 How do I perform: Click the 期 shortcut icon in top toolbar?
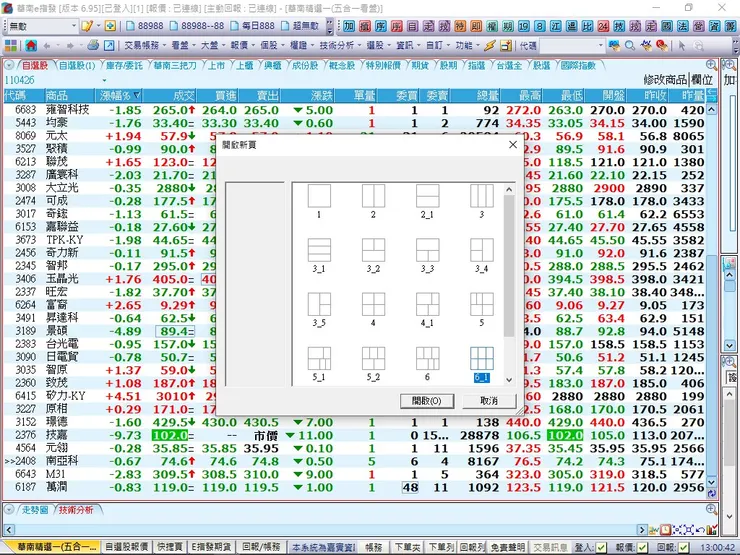coord(508,26)
